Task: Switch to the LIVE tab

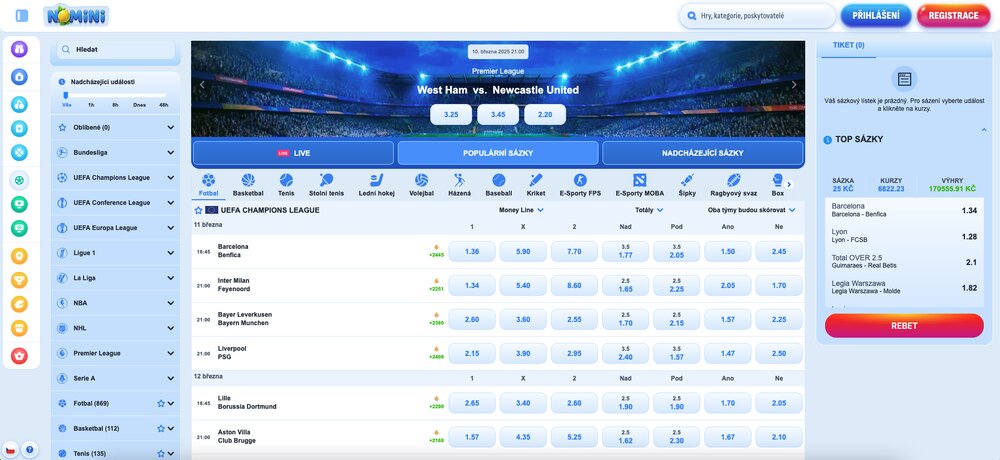Action: pos(293,153)
